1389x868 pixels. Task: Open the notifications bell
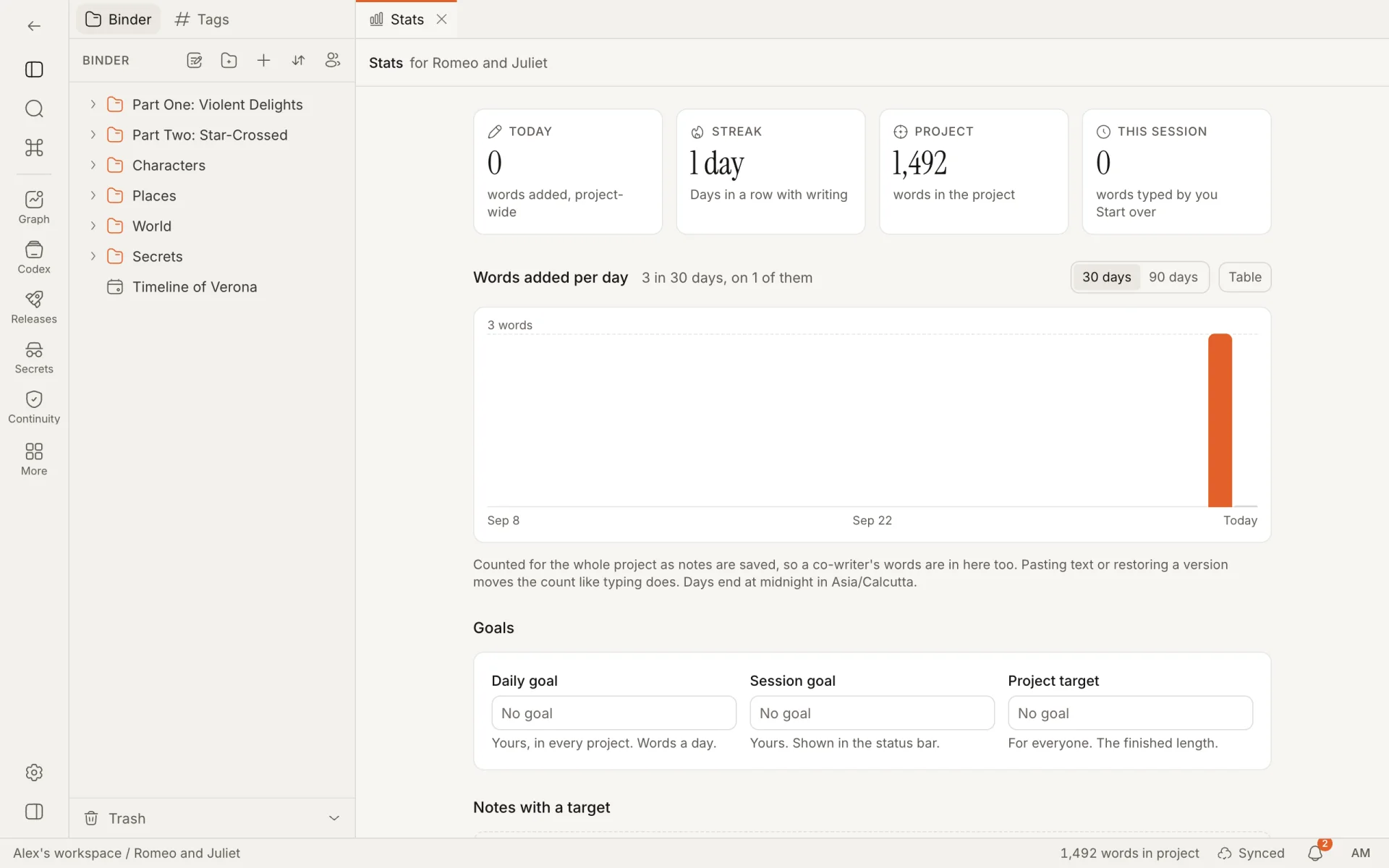click(x=1316, y=854)
